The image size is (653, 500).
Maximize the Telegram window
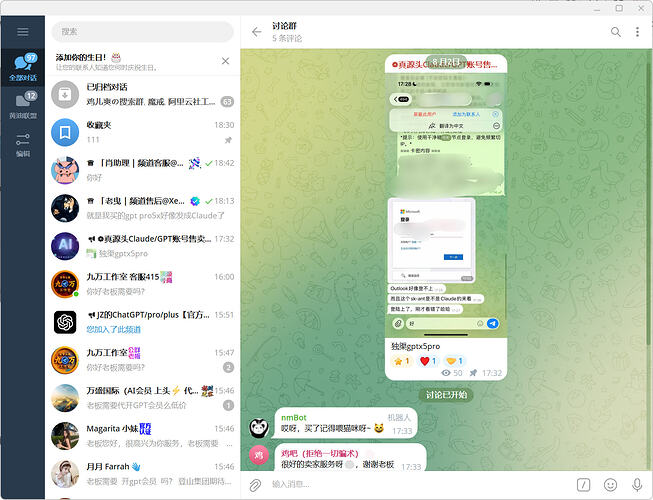pos(619,7)
